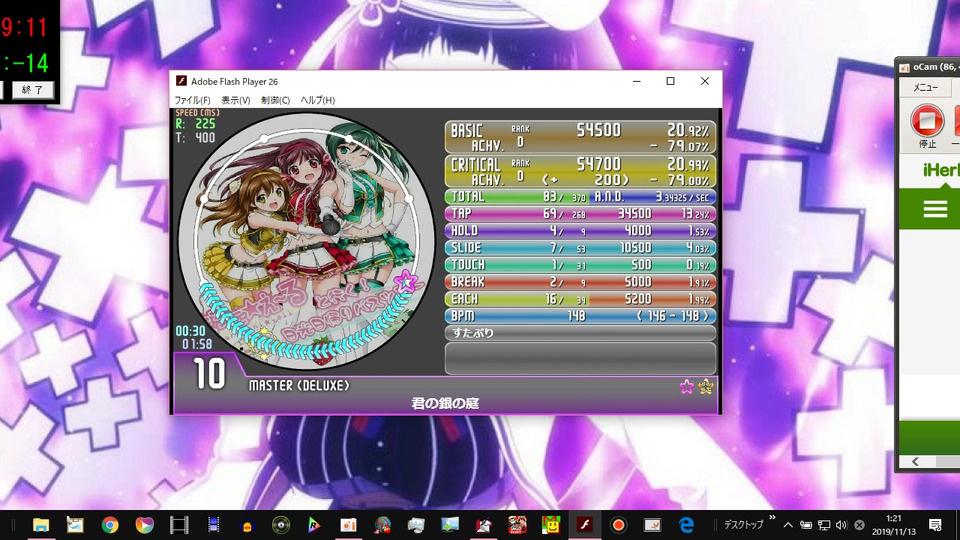The image size is (960, 540).
Task: Click the BASIC score row
Action: (x=580, y=137)
